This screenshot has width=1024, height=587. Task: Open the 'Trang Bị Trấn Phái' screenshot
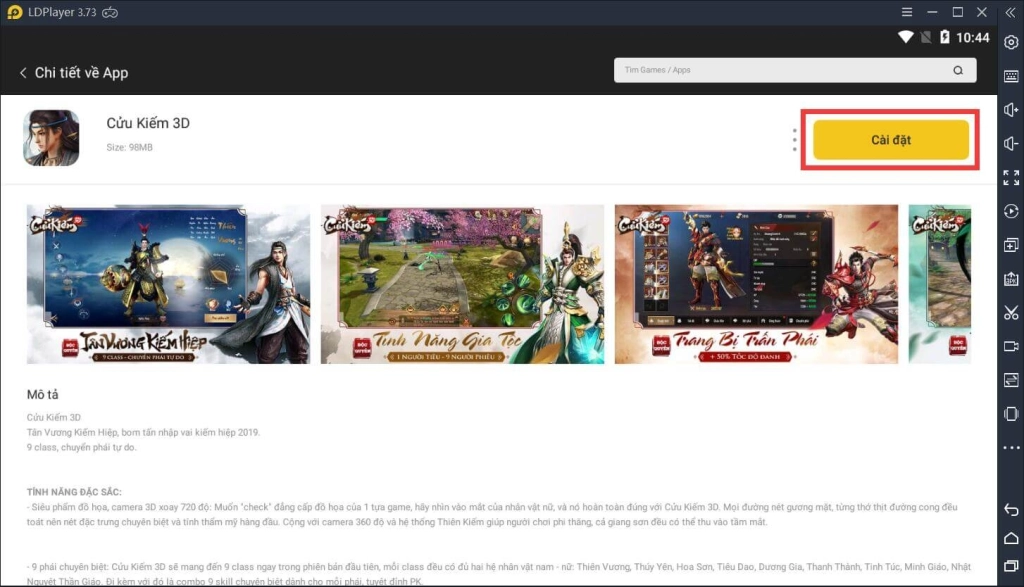(x=756, y=284)
